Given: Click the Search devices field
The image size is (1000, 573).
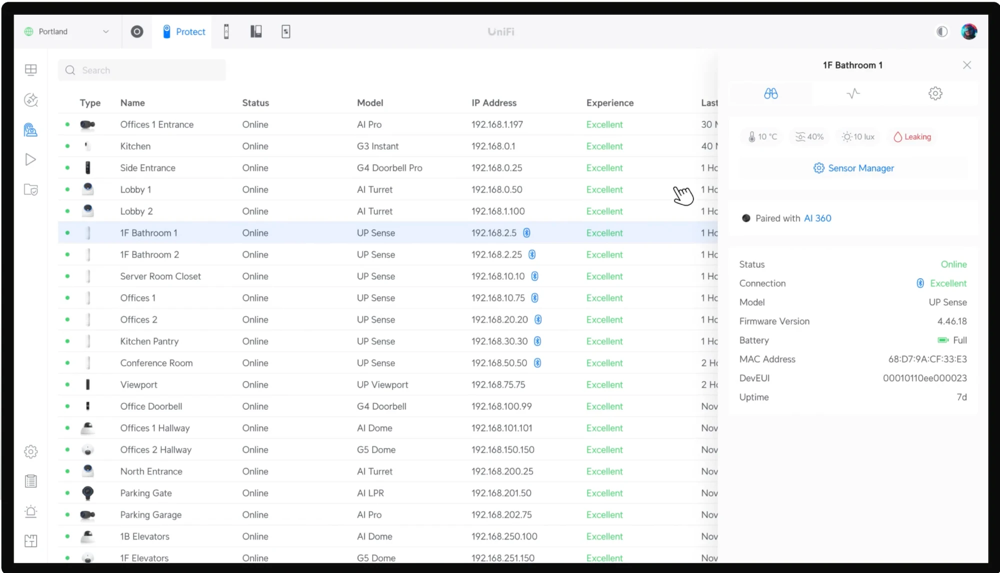Looking at the screenshot, I should pyautogui.click(x=142, y=70).
